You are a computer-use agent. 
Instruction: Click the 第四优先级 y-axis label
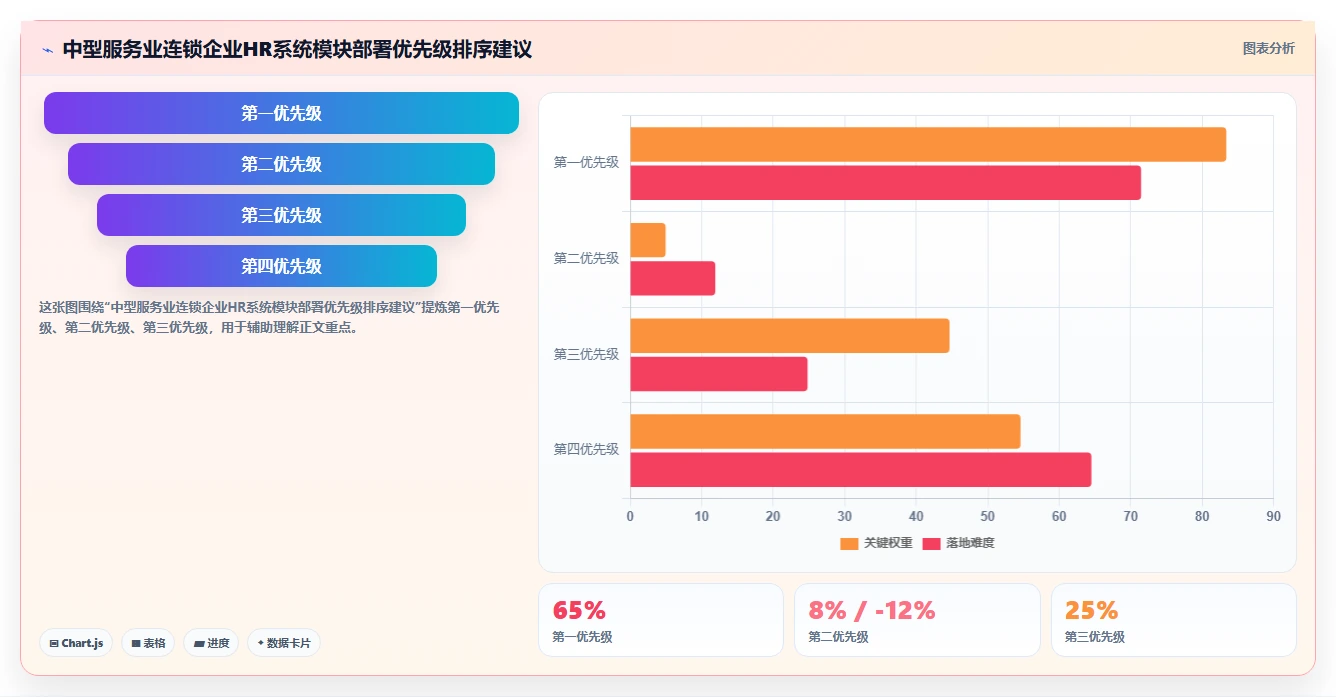tap(586, 449)
